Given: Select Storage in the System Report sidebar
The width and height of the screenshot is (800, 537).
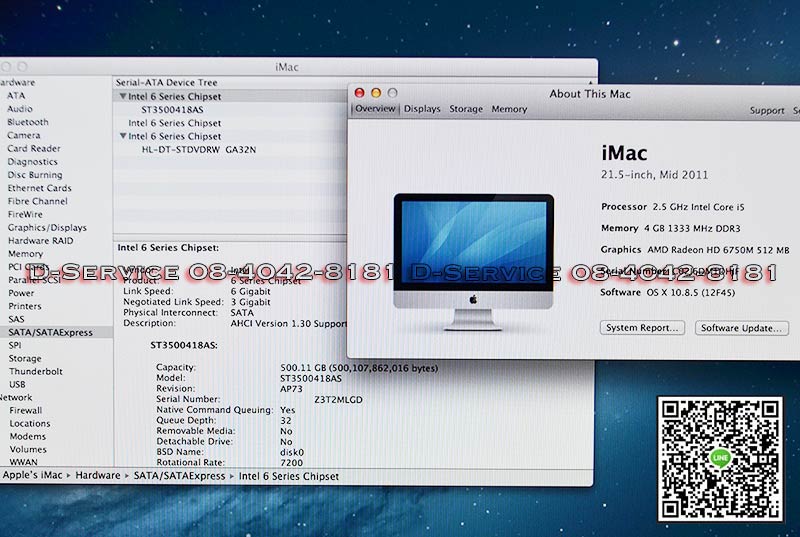Looking at the screenshot, I should [x=25, y=359].
